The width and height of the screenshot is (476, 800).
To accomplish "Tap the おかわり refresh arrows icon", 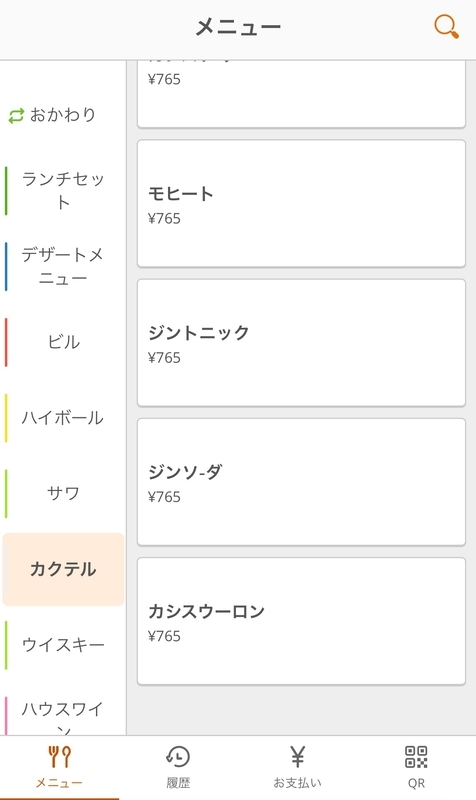I will coord(16,116).
